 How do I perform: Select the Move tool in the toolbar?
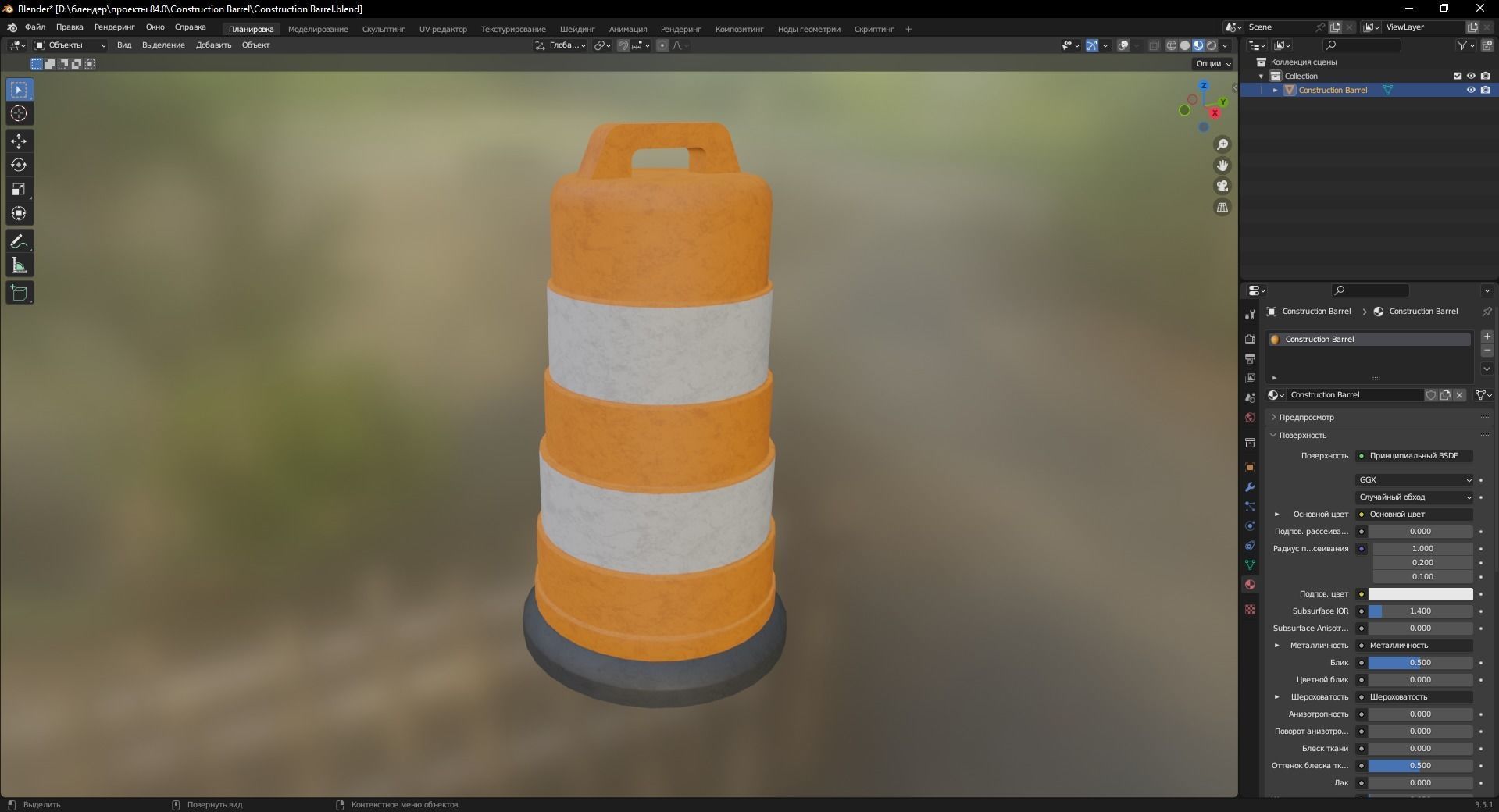click(x=19, y=141)
